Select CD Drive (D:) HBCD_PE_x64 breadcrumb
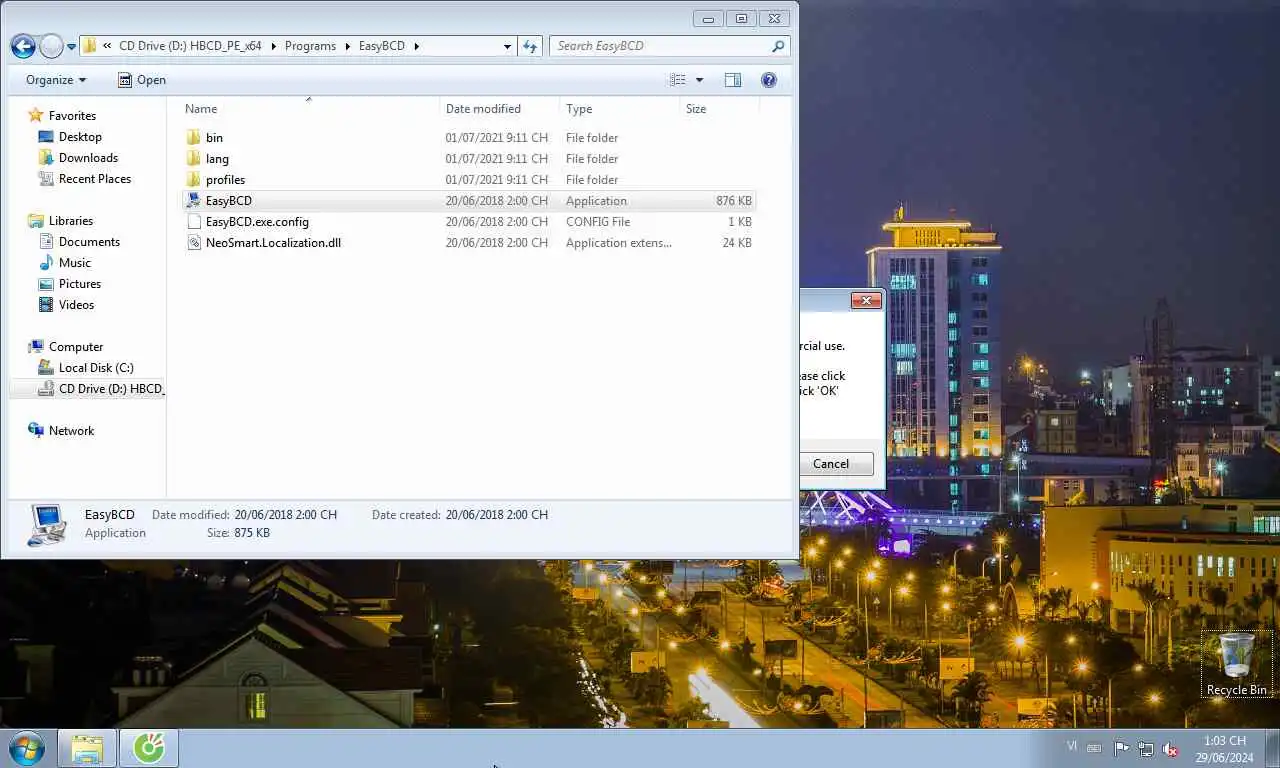This screenshot has height=768, width=1280. (190, 46)
